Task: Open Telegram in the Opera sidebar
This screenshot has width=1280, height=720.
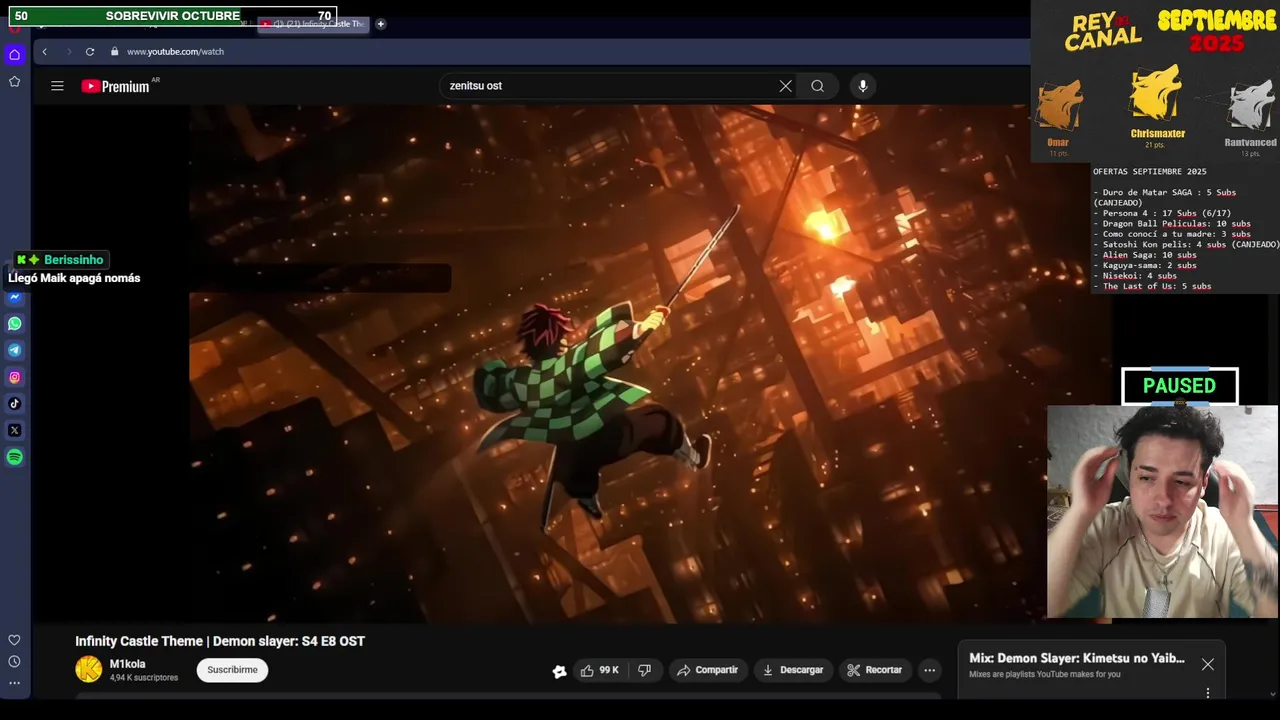Action: click(x=14, y=350)
